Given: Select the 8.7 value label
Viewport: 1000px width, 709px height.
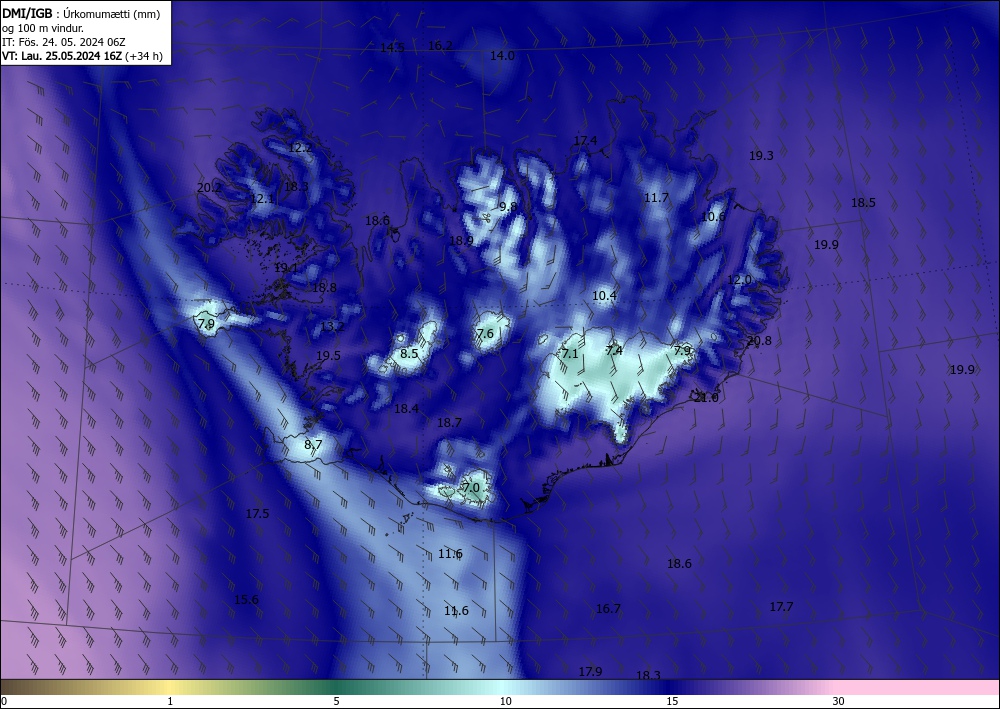Looking at the screenshot, I should (x=313, y=445).
